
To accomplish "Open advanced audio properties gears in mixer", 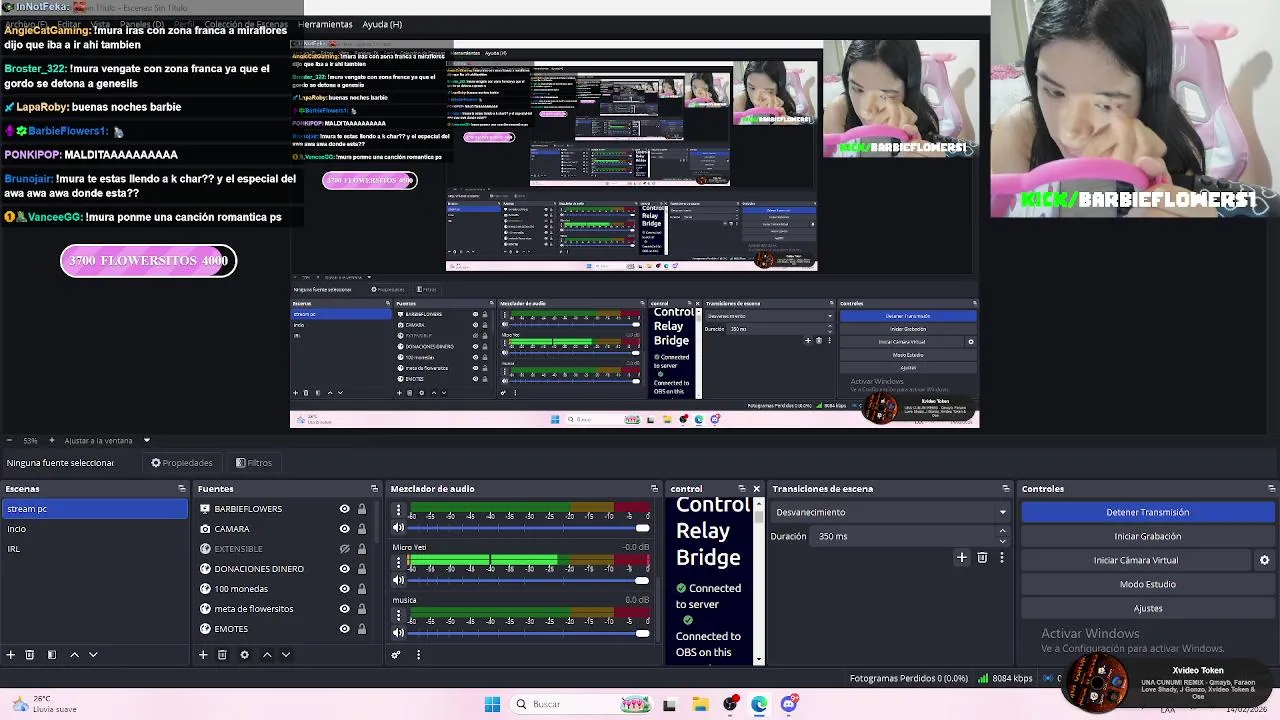I will click(x=396, y=655).
